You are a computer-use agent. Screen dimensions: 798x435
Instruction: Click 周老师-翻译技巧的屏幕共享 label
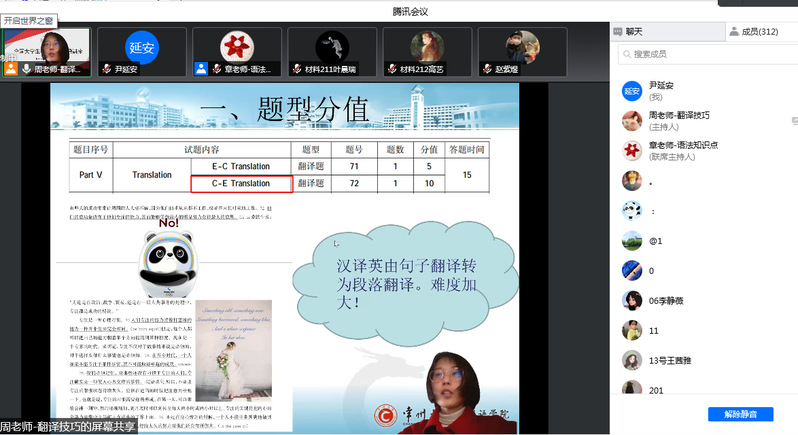pyautogui.click(x=68, y=426)
